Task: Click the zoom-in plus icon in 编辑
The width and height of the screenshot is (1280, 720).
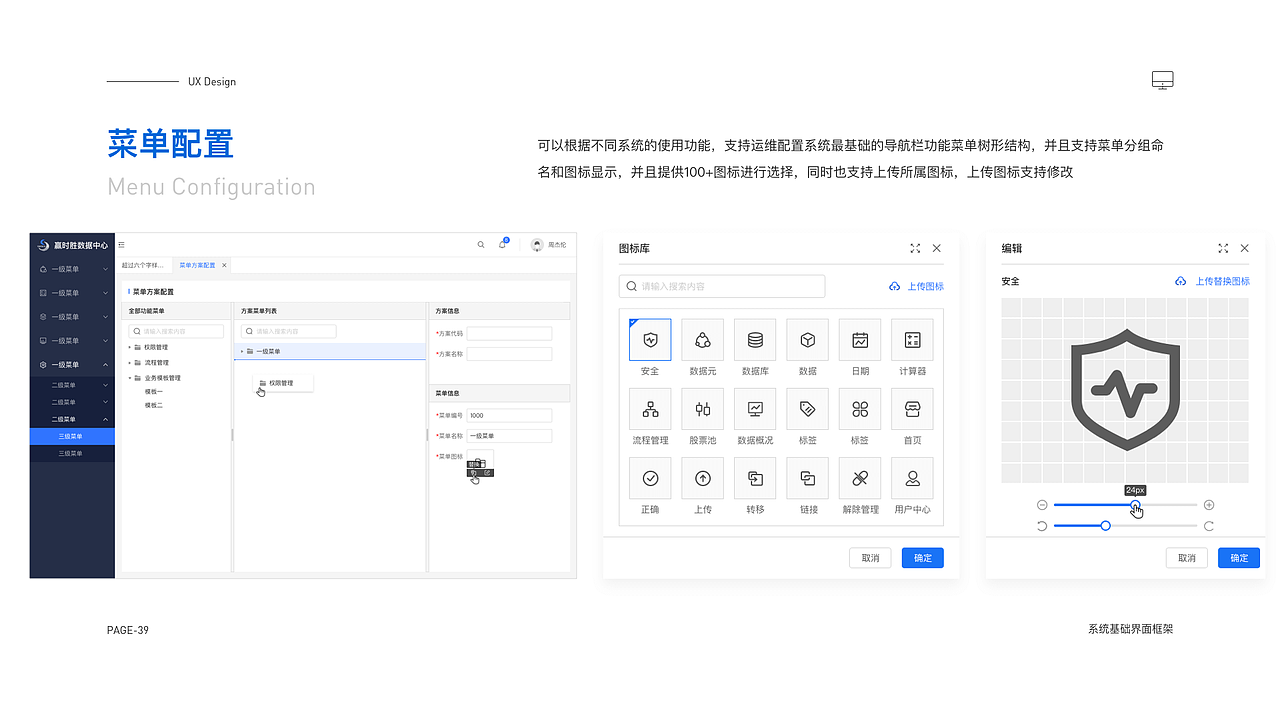Action: coord(1209,505)
